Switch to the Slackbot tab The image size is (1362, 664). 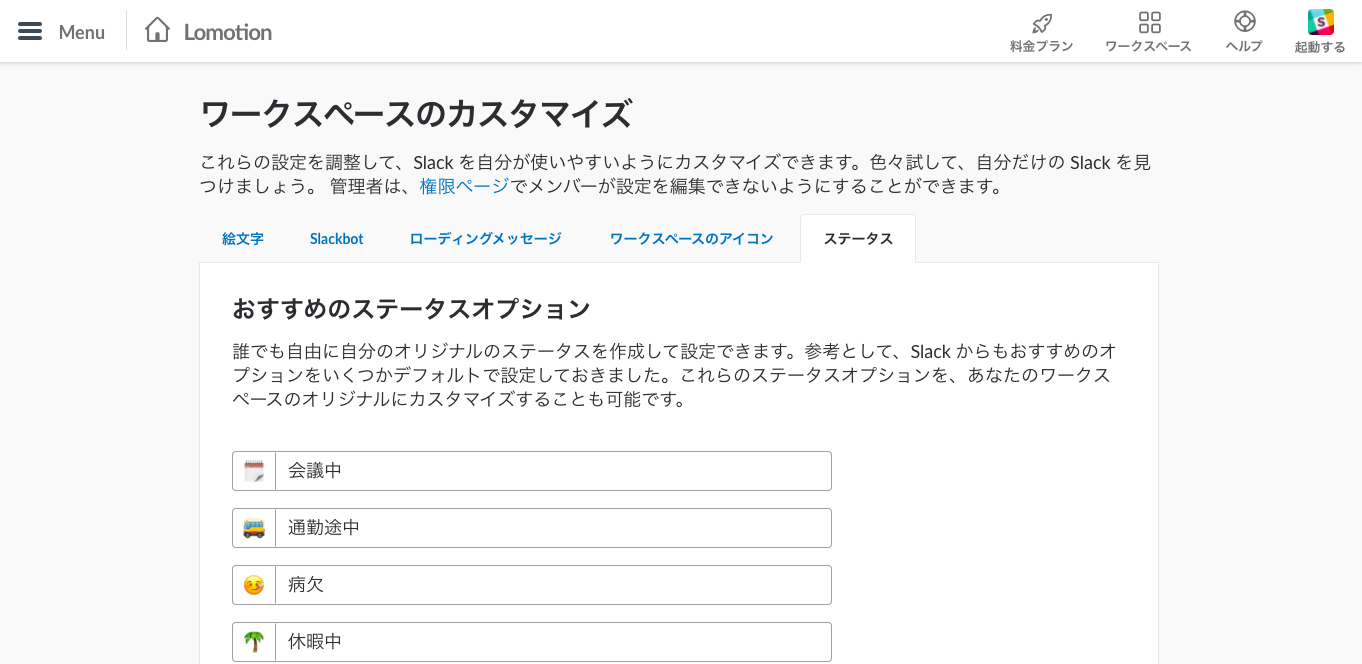[336, 239]
